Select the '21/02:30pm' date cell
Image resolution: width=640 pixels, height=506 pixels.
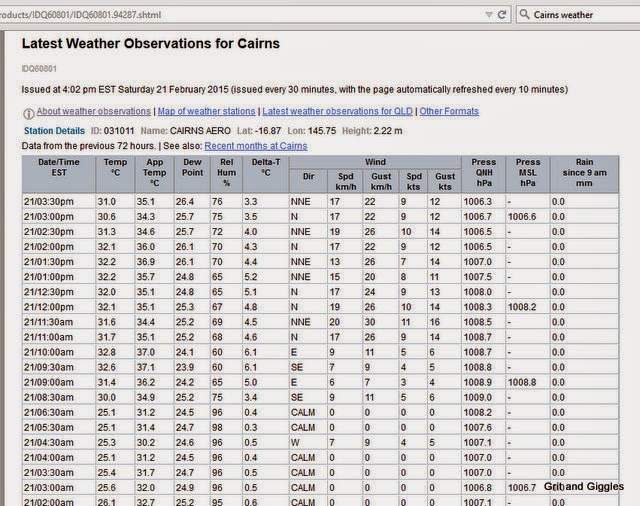click(59, 232)
